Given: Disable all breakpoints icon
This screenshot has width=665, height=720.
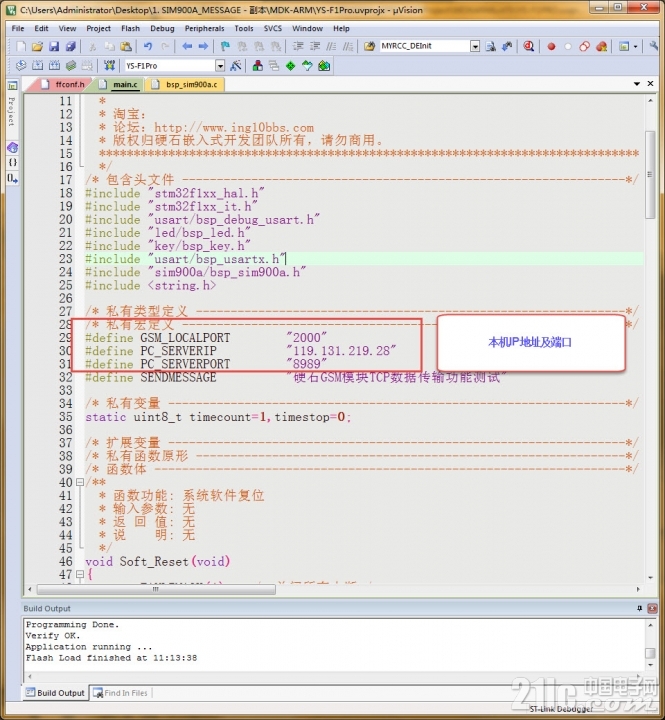Looking at the screenshot, I should click(x=585, y=46).
